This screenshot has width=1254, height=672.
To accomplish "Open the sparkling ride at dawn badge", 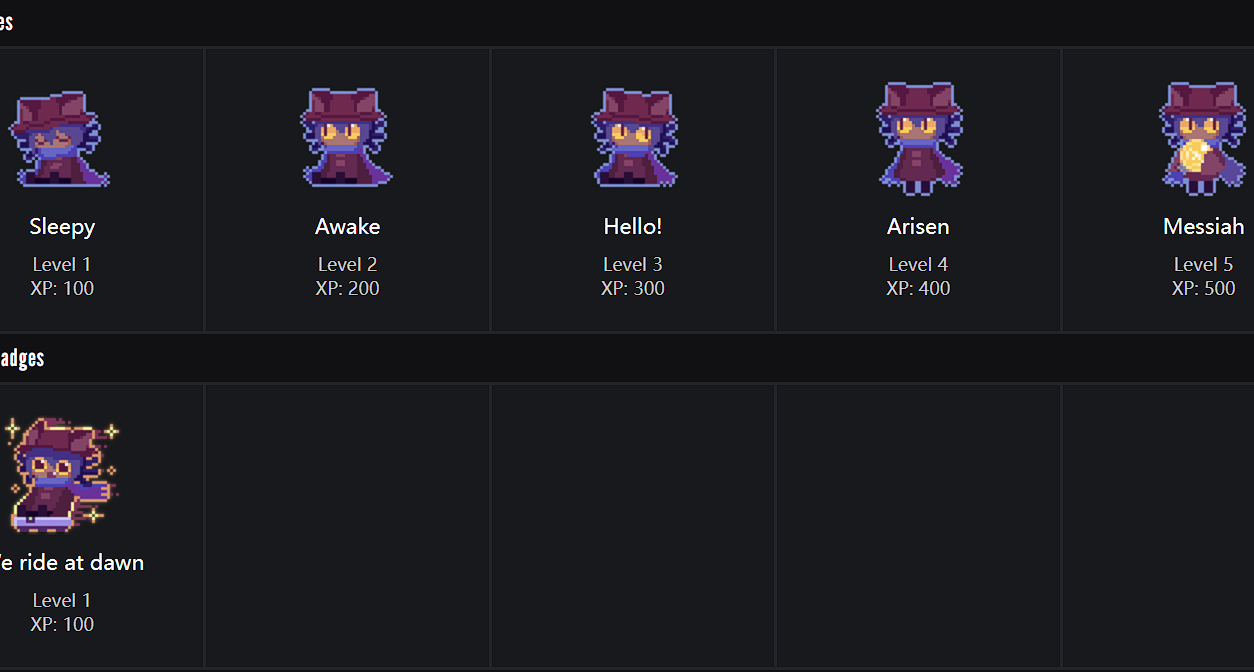I will pyautogui.click(x=62, y=474).
